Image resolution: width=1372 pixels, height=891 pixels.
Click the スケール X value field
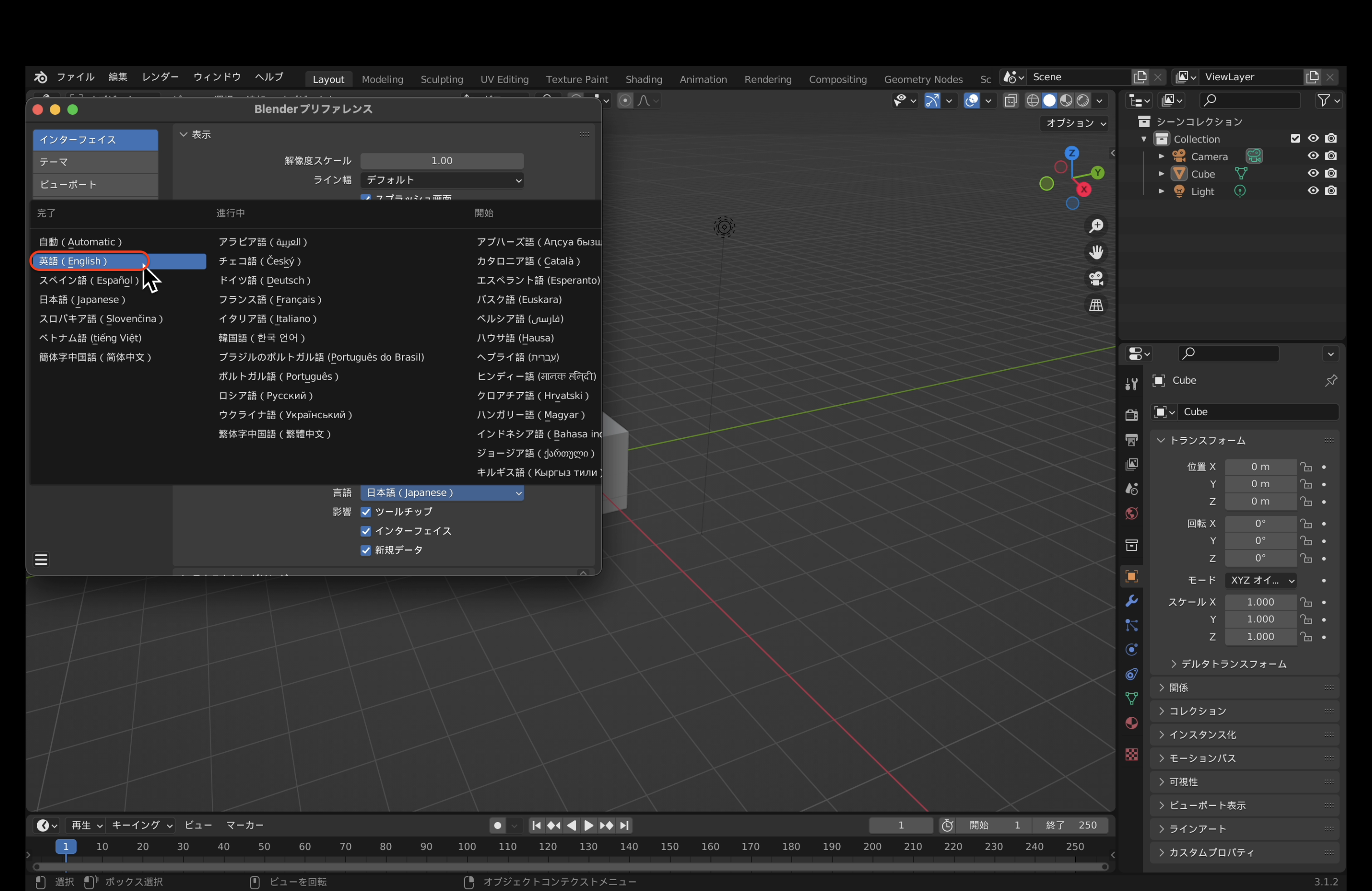1260,602
